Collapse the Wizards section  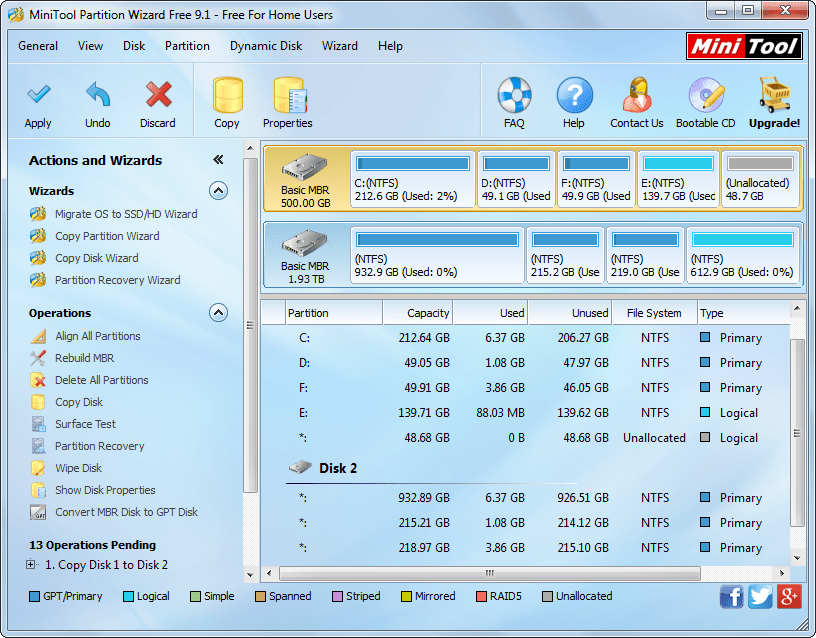click(219, 191)
